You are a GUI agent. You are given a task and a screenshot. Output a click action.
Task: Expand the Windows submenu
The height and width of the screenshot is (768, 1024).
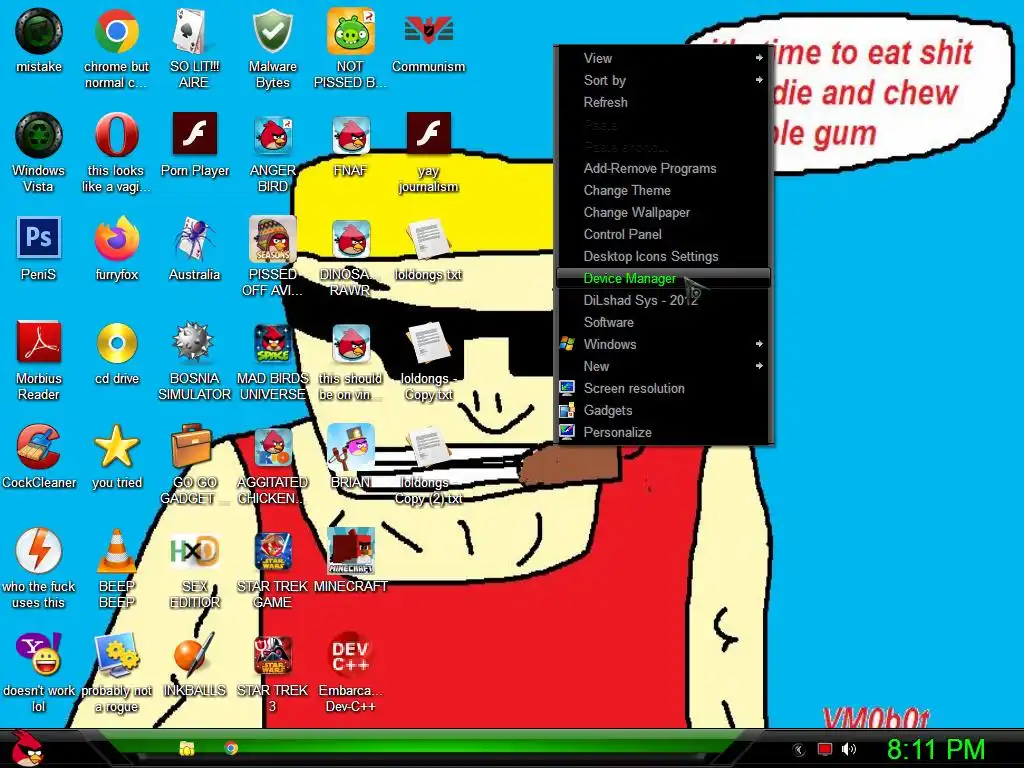tap(664, 344)
